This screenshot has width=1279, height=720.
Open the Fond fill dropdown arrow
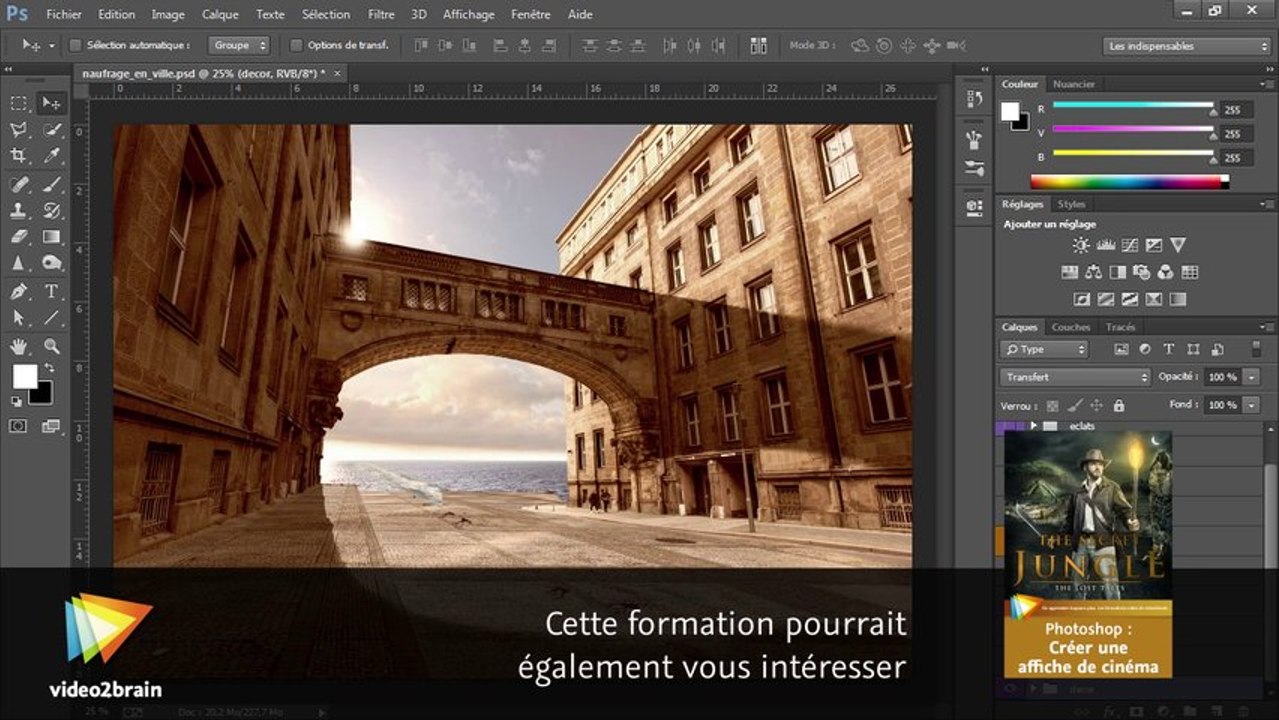tap(1252, 405)
